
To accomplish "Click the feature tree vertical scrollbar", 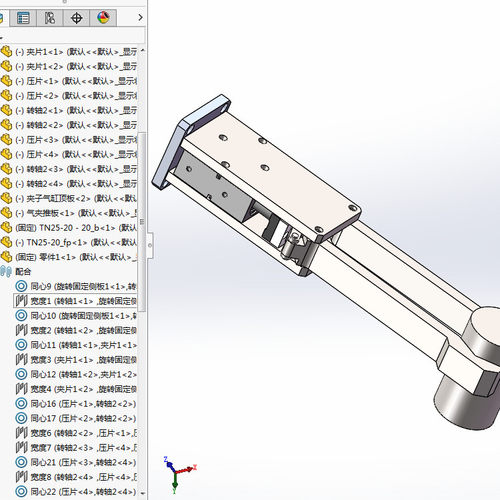I will (x=142, y=222).
